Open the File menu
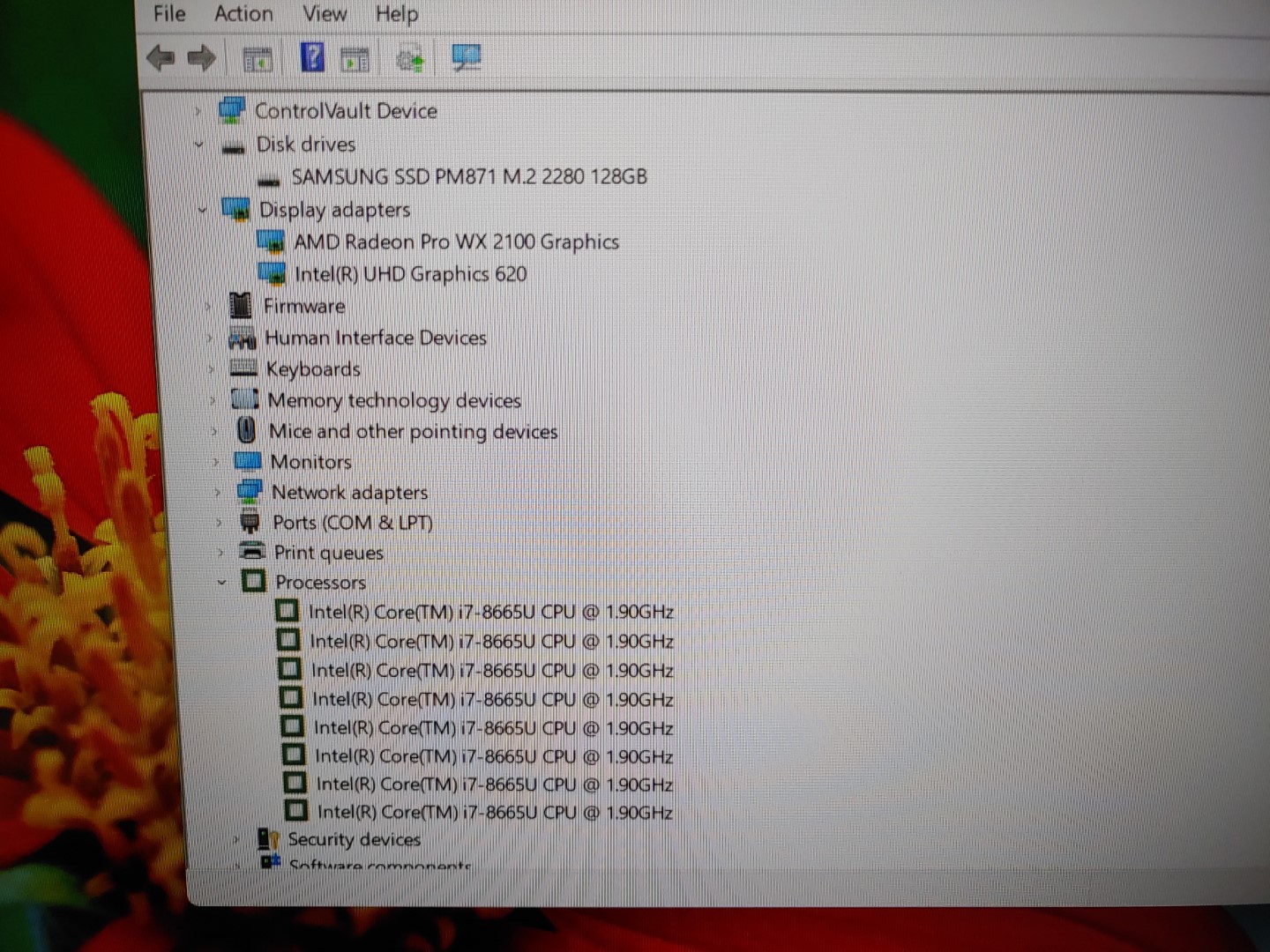The width and height of the screenshot is (1270, 952). pos(169,13)
